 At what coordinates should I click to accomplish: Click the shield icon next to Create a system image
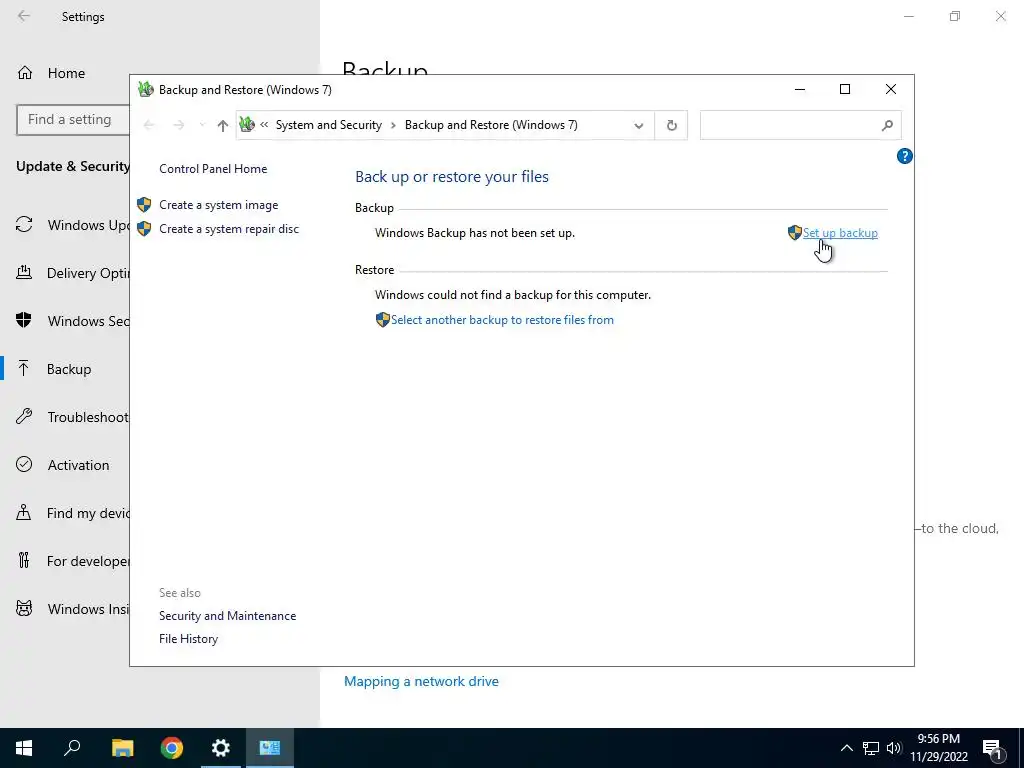[144, 204]
